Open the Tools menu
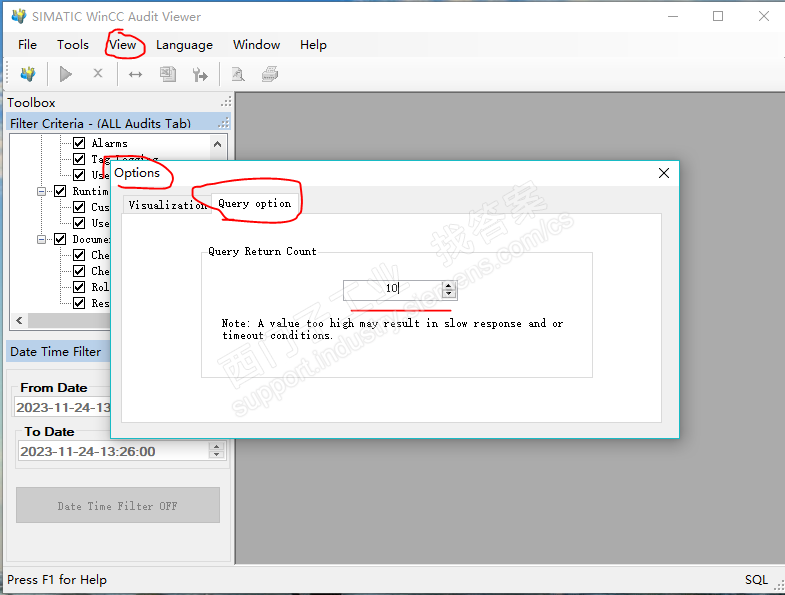The height and width of the screenshot is (595, 785). [73, 45]
